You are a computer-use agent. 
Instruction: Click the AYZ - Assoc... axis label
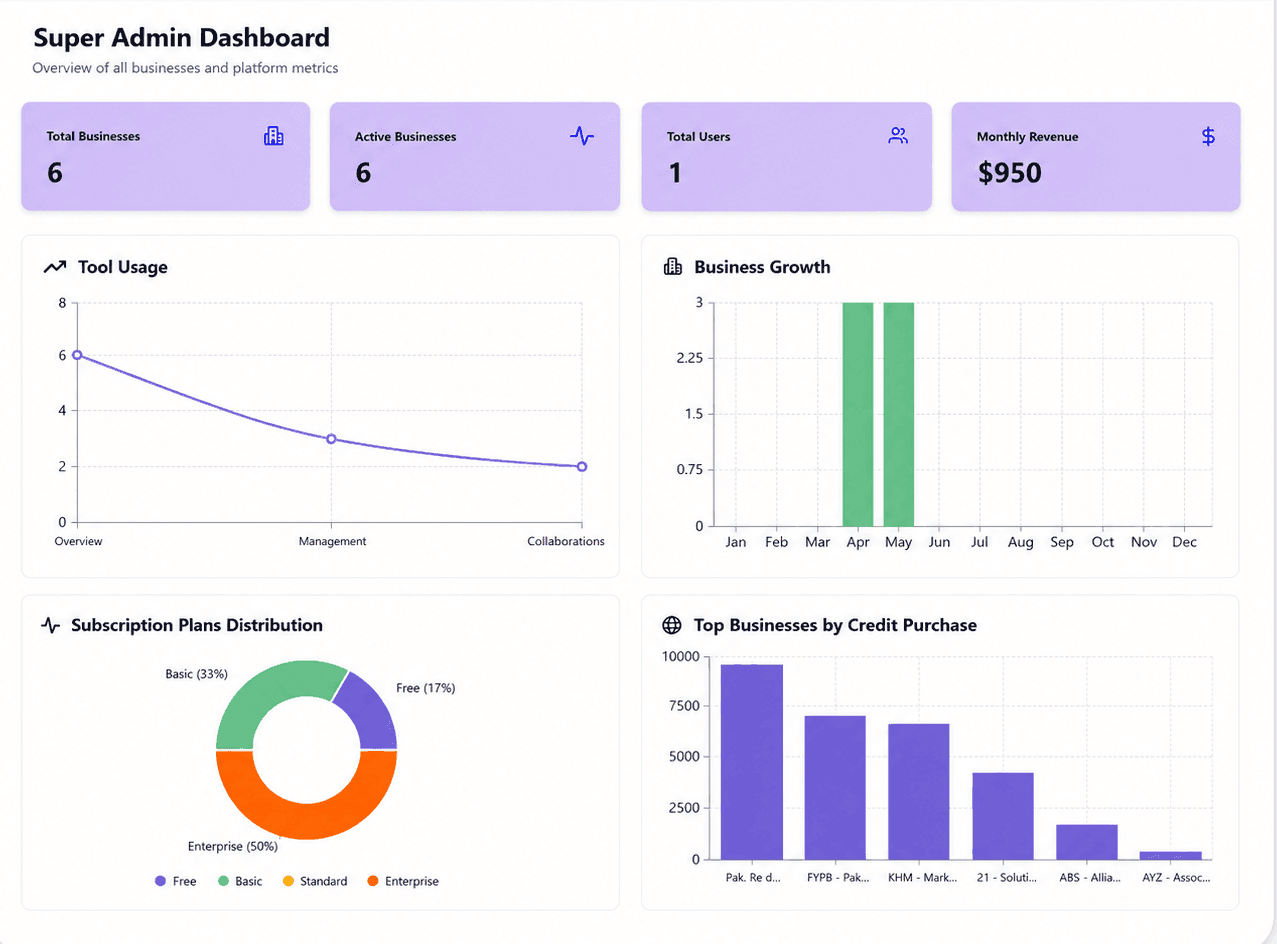[1176, 878]
